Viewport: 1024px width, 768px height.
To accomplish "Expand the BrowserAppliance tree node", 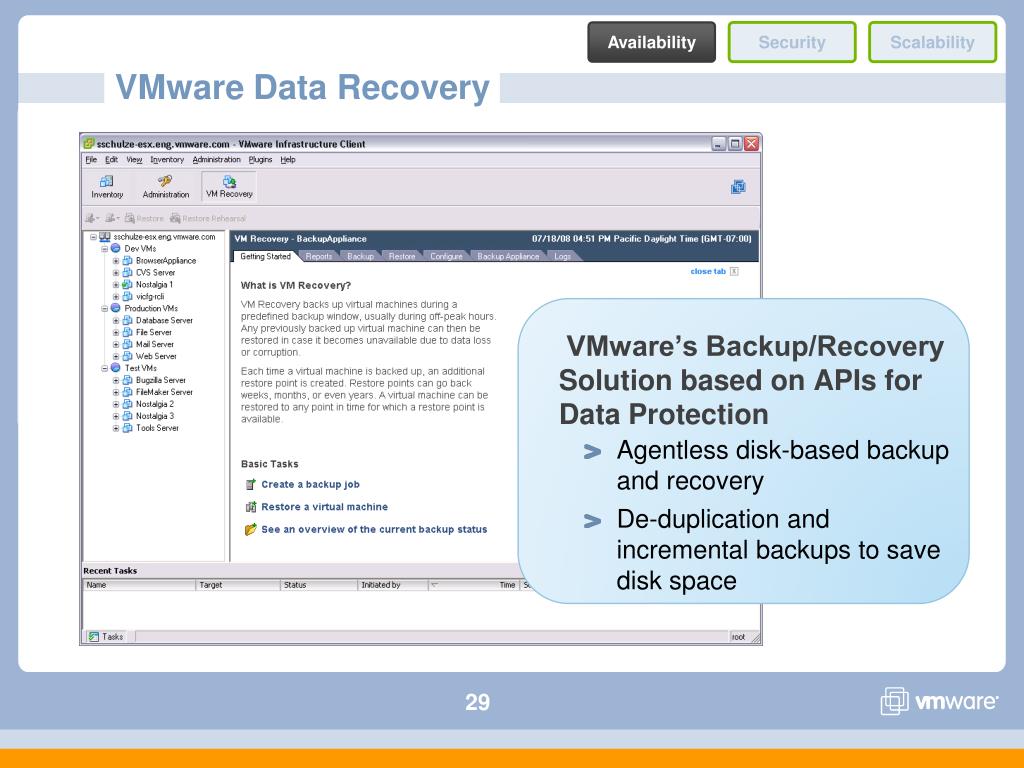I will point(116,261).
